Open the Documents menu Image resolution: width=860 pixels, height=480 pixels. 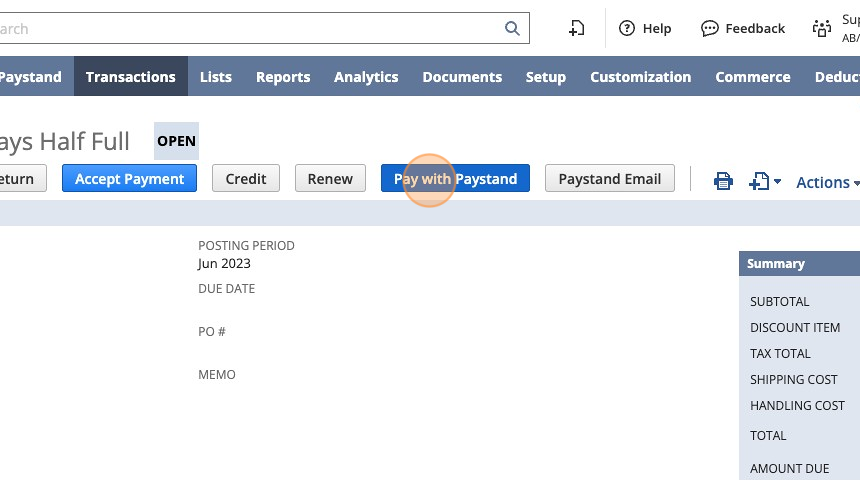[462, 77]
